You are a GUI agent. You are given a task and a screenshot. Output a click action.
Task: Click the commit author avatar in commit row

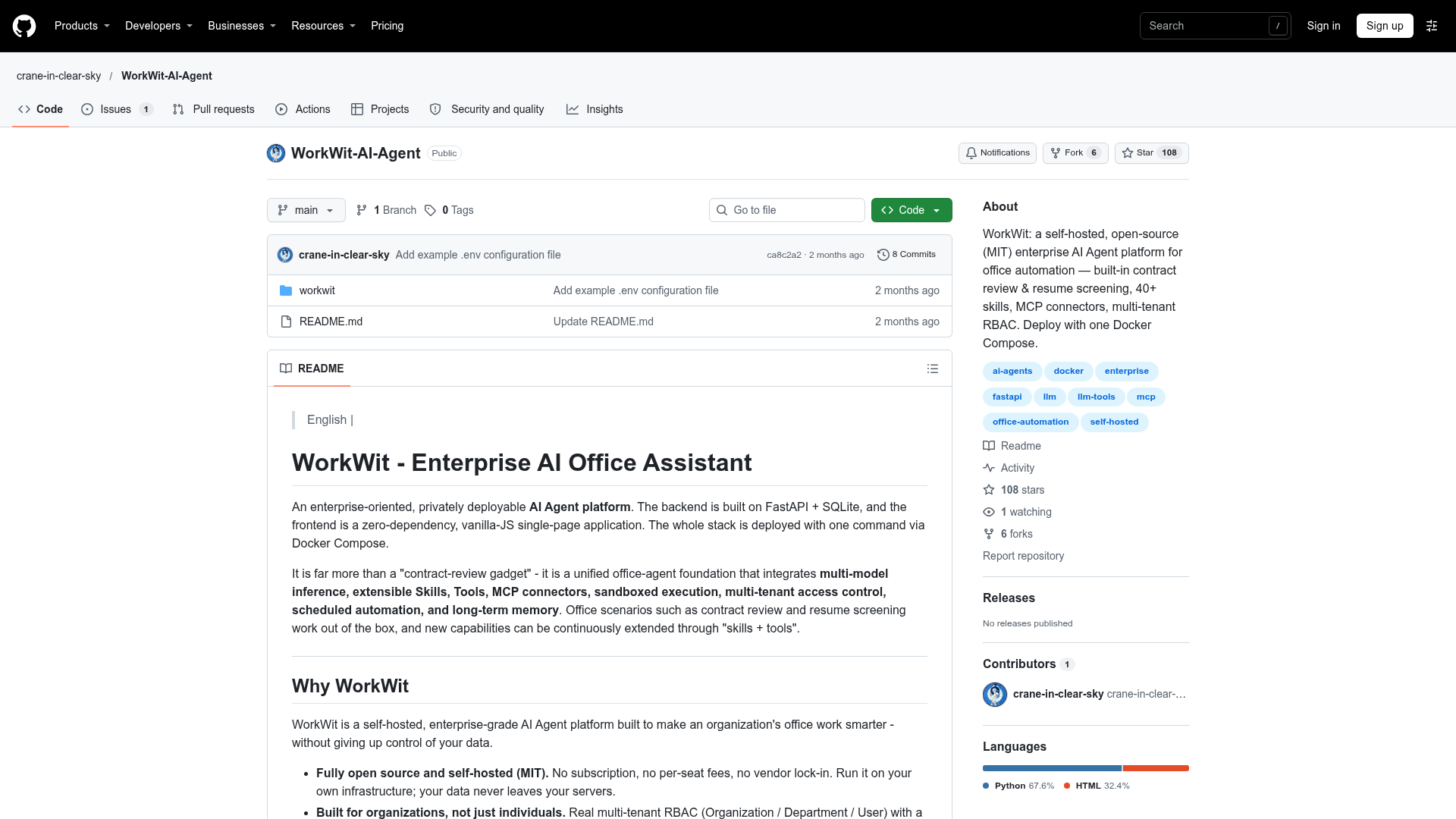coord(285,255)
